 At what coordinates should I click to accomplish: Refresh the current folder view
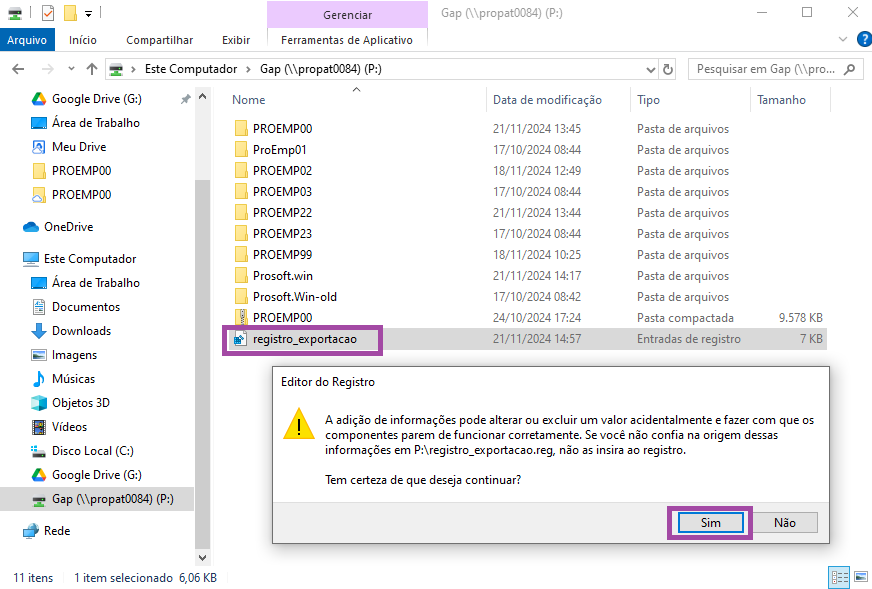668,70
